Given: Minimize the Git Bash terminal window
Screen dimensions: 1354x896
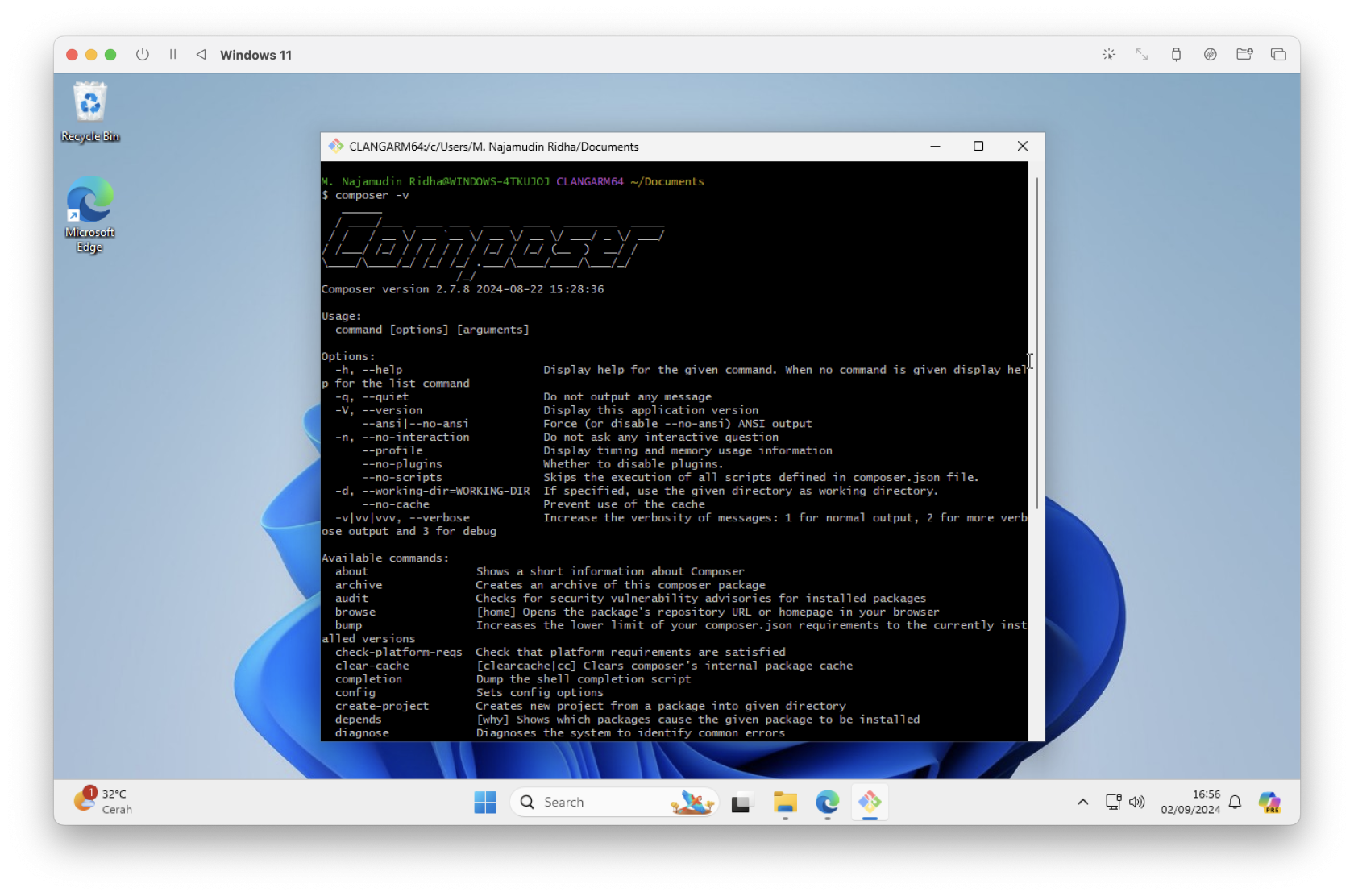Looking at the screenshot, I should [x=935, y=146].
